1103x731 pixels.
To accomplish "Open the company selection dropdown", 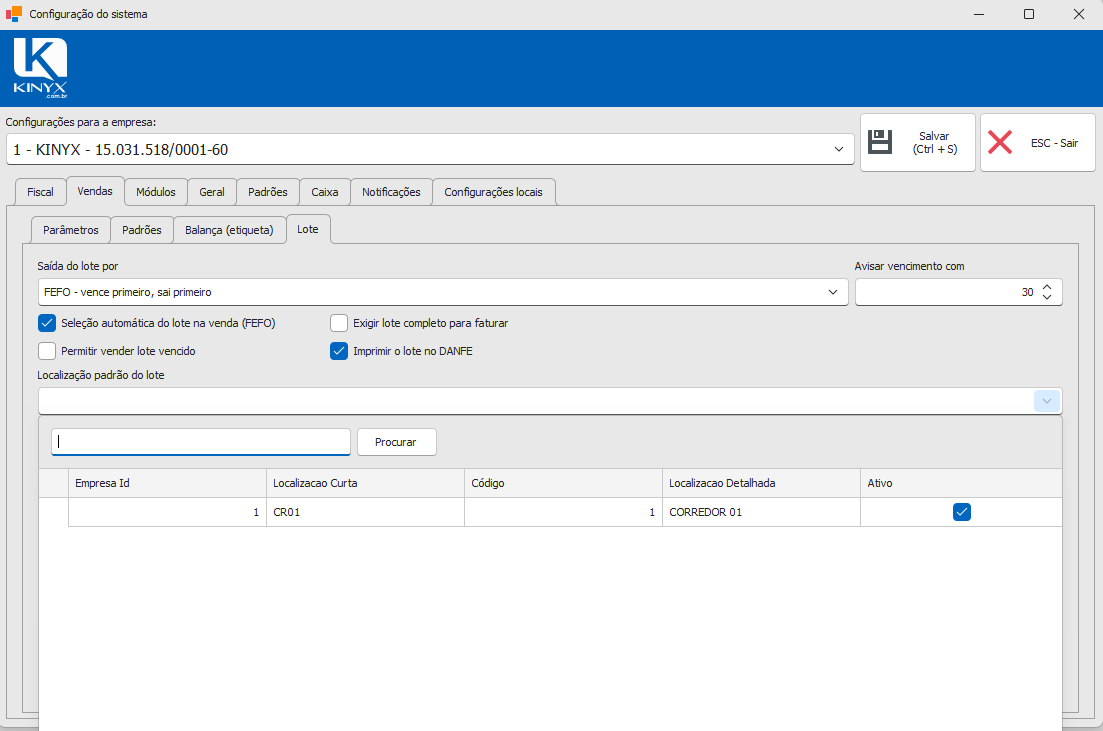I will pyautogui.click(x=839, y=149).
